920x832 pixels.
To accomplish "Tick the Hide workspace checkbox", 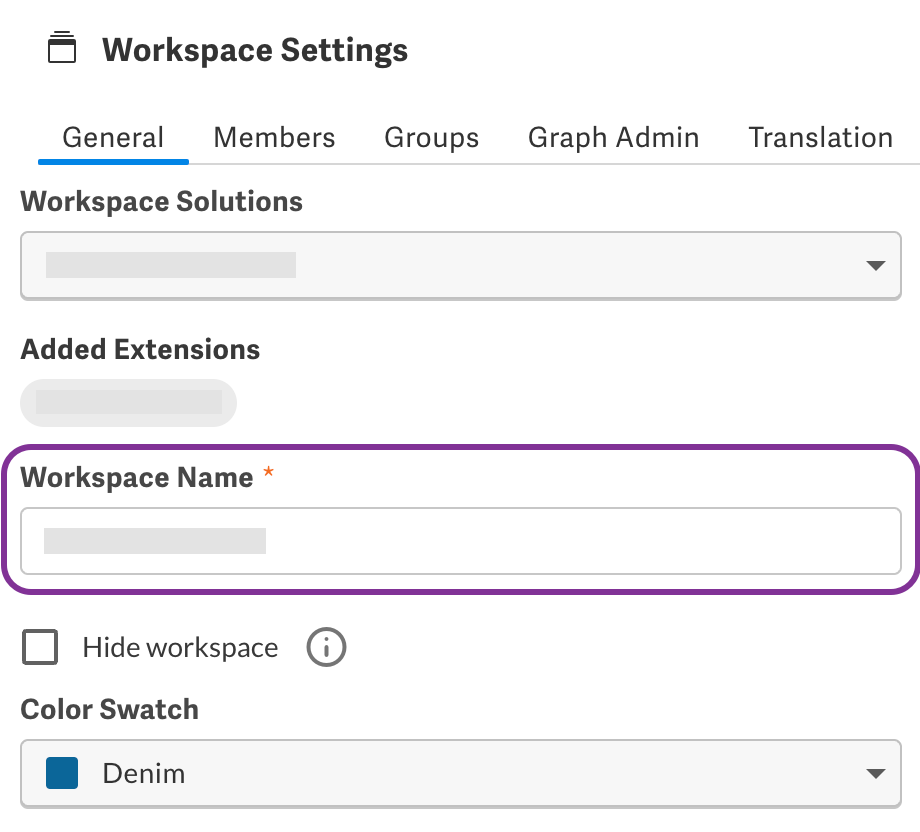I will click(x=41, y=648).
